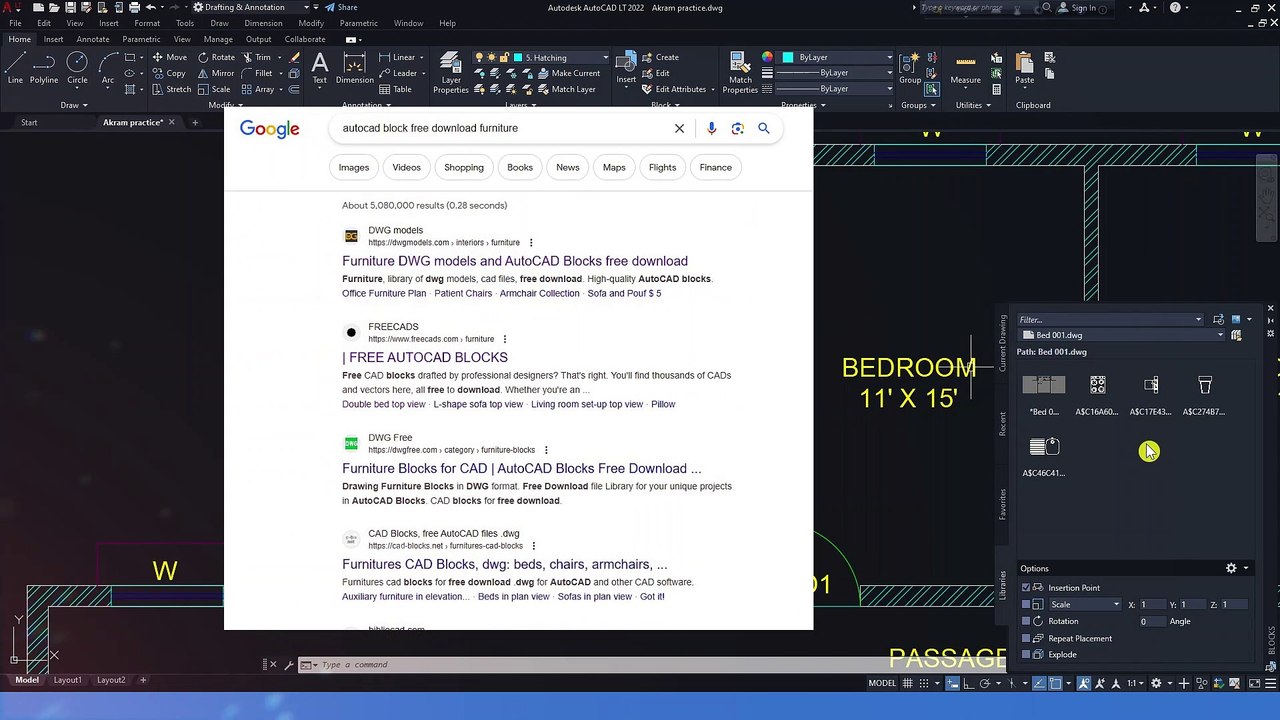Screen dimensions: 1280x720
Task: Click the Google Videos filter chip
Action: [x=407, y=167]
